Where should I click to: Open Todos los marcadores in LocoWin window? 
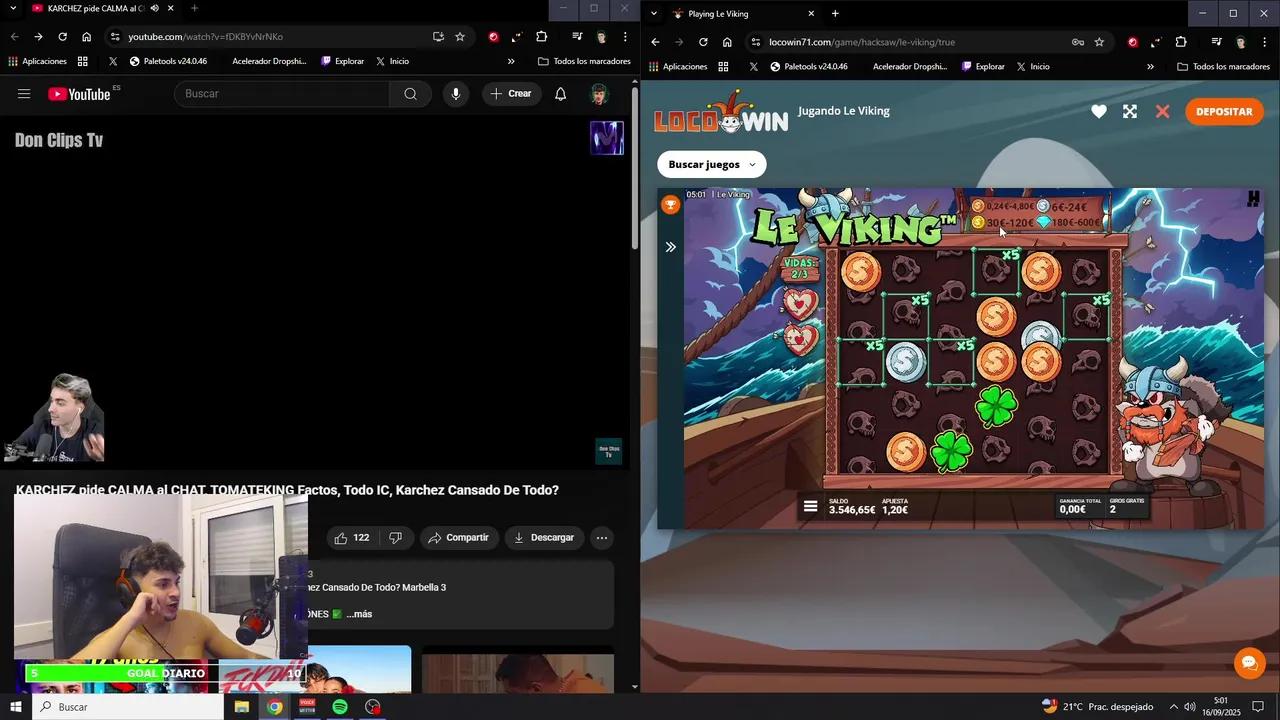(x=1223, y=67)
